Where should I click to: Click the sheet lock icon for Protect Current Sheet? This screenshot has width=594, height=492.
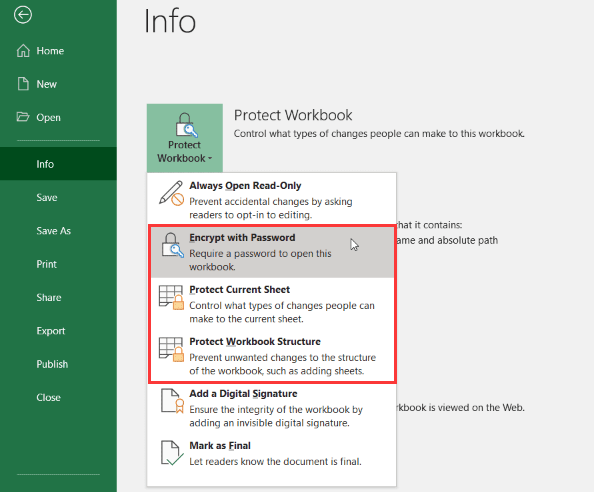pos(172,298)
